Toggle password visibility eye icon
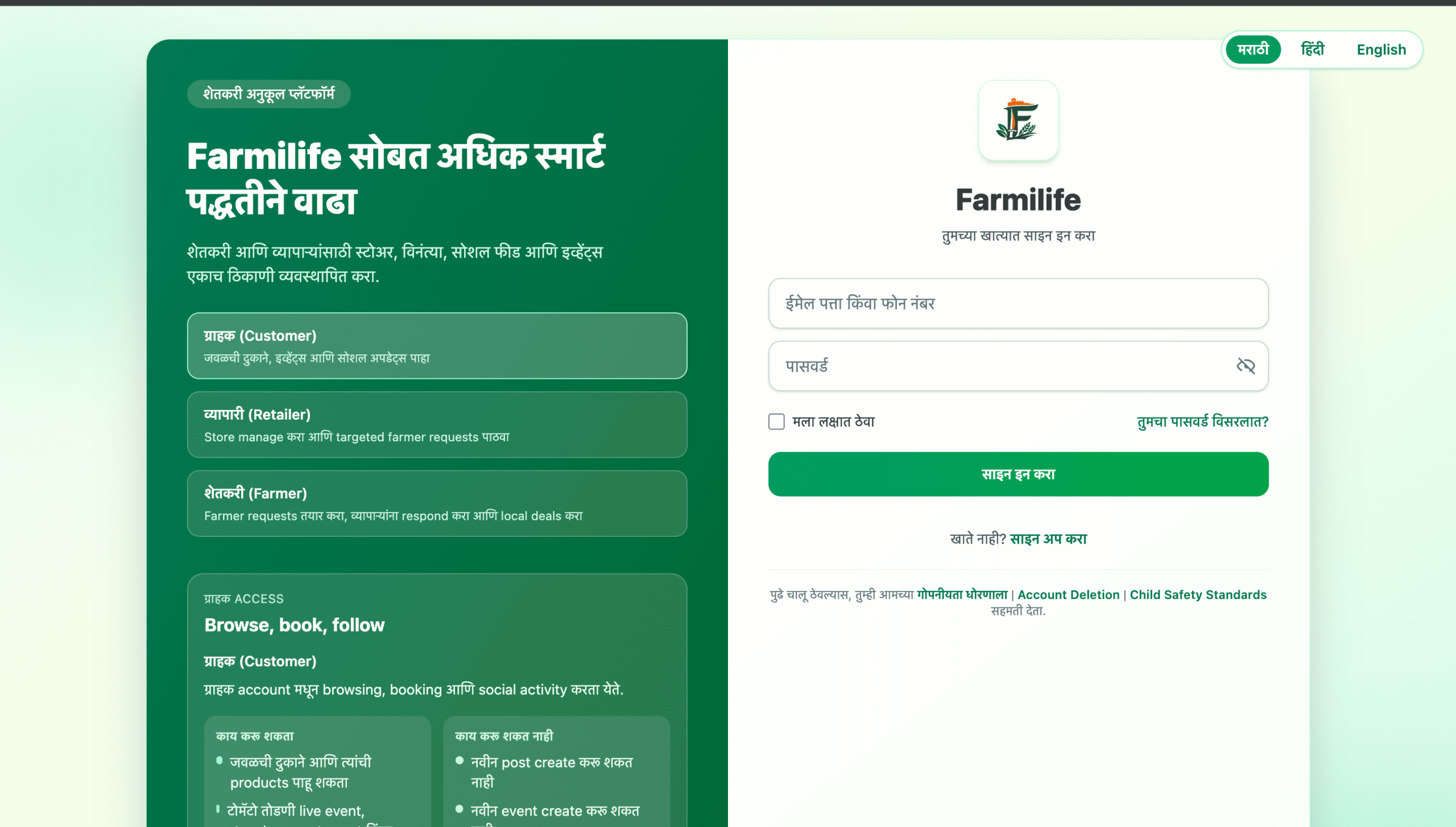Screen dimensions: 1456x827 (1246, 366)
